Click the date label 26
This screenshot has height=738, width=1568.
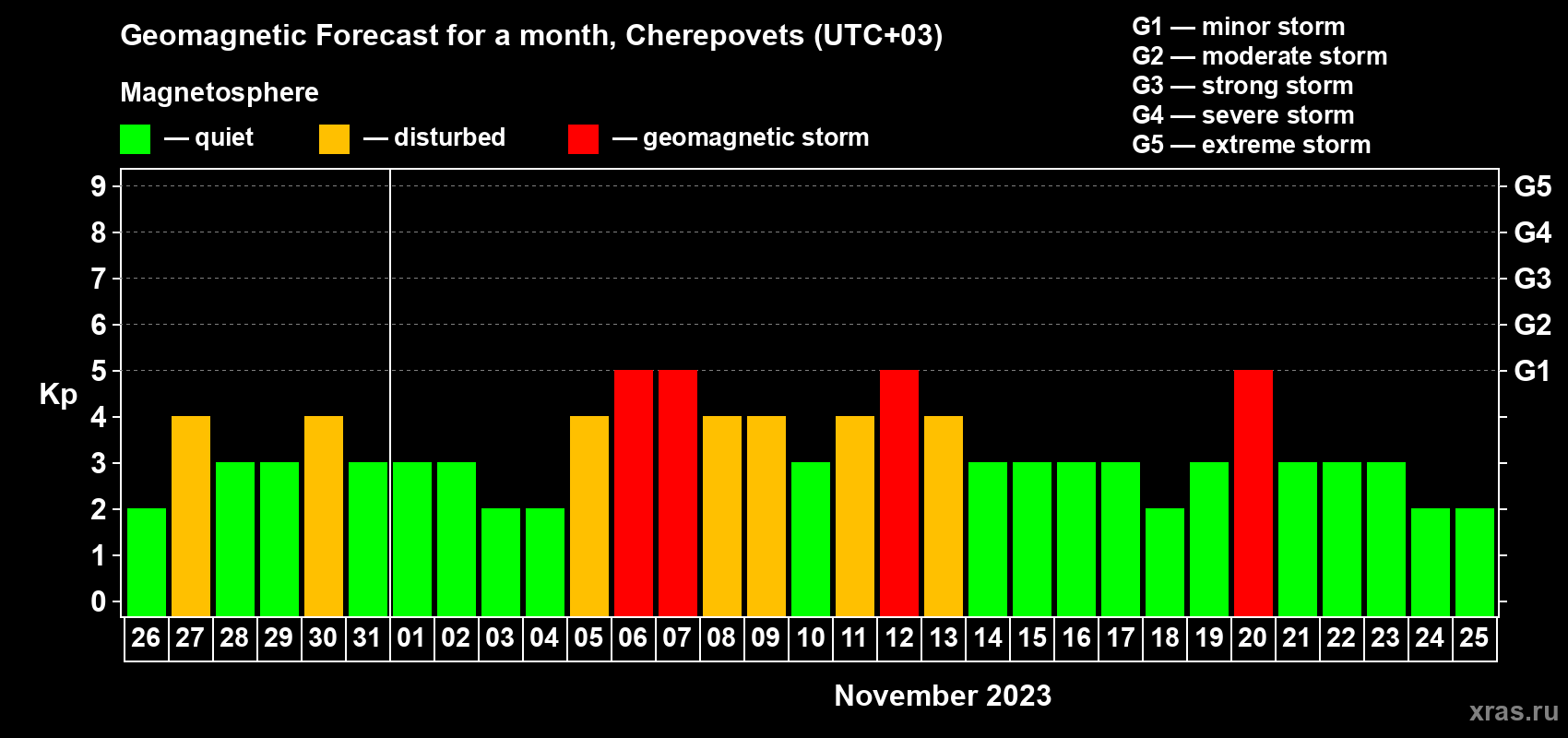tap(146, 637)
